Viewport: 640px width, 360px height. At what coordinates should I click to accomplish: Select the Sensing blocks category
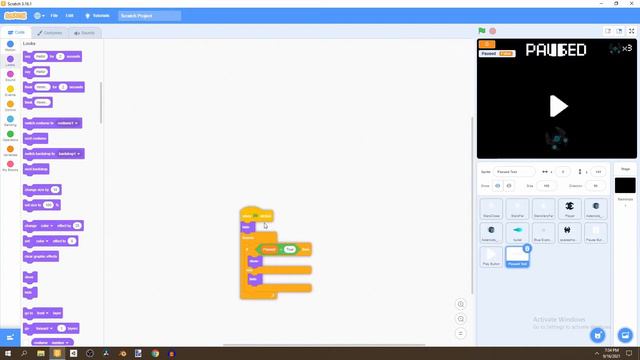point(10,121)
